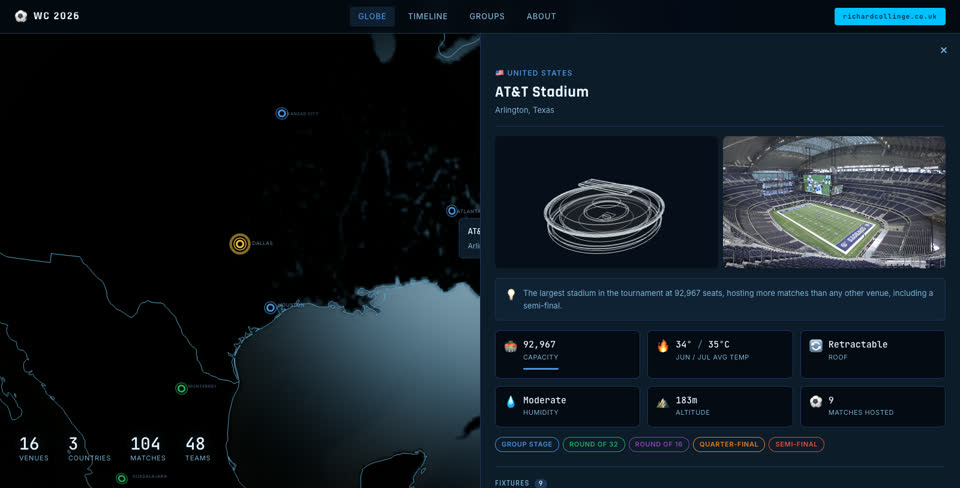Click the WC 2026 title text
960x488 pixels.
pos(56,16)
